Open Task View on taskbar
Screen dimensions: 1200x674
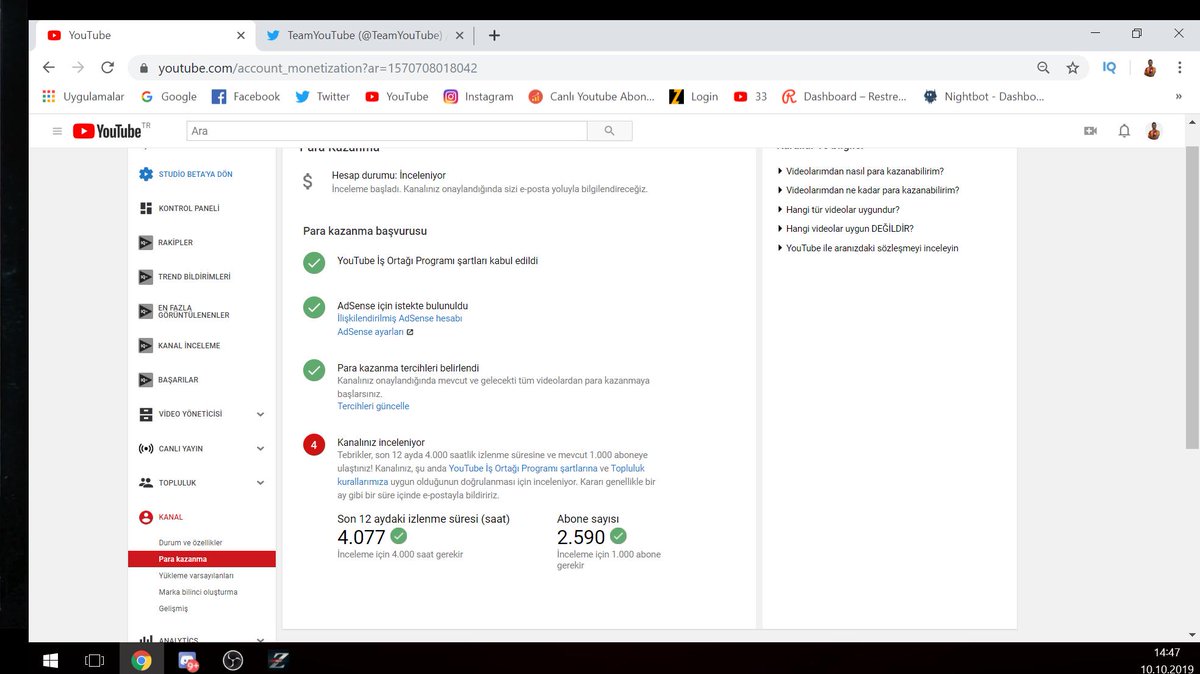[x=95, y=659]
